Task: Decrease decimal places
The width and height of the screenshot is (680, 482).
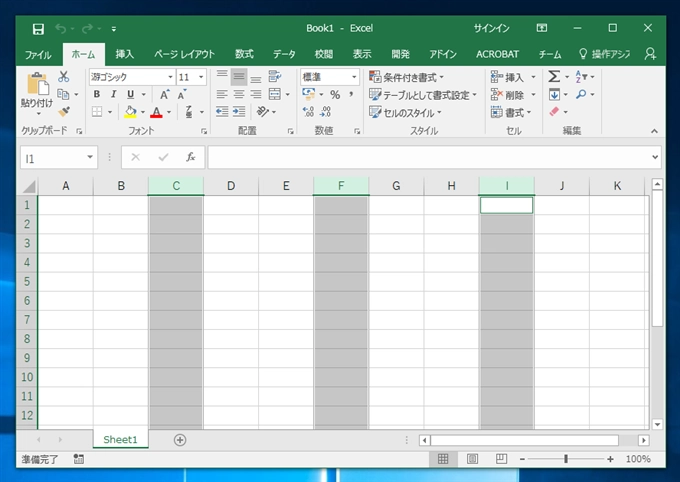Action: tap(326, 112)
